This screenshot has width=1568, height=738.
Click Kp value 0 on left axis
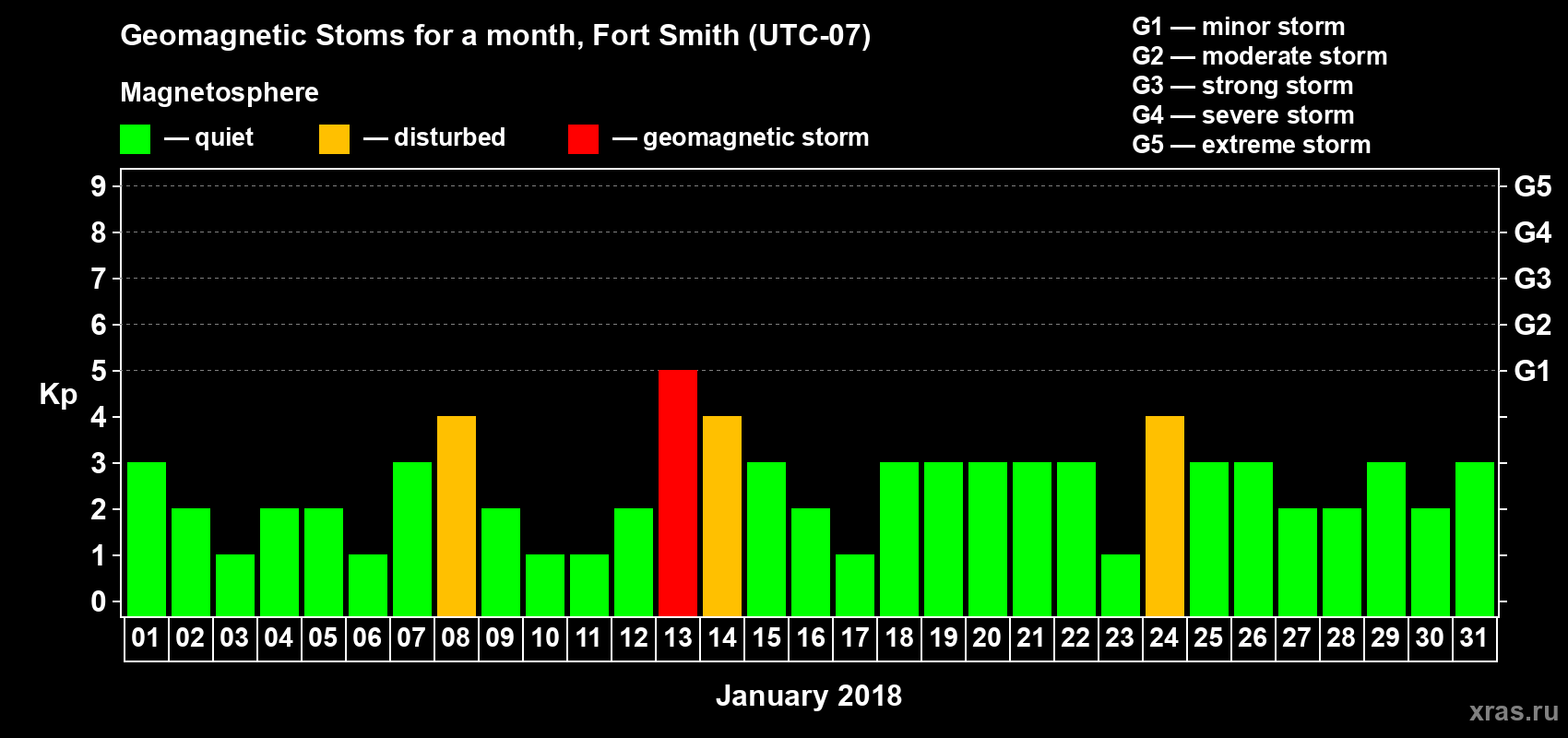point(99,601)
